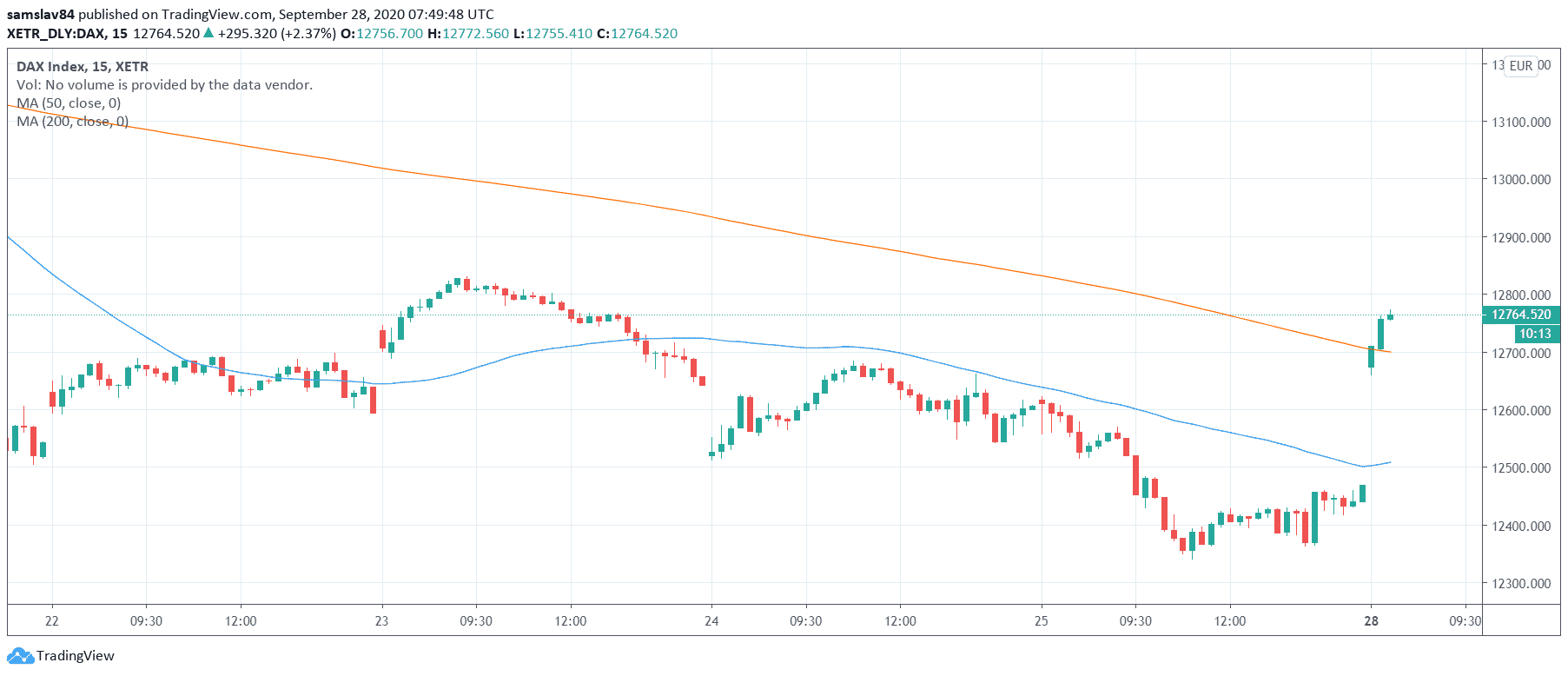This screenshot has height=676, width=1568.
Task: Select the MA (200, close, 0) legend
Action: click(72, 122)
